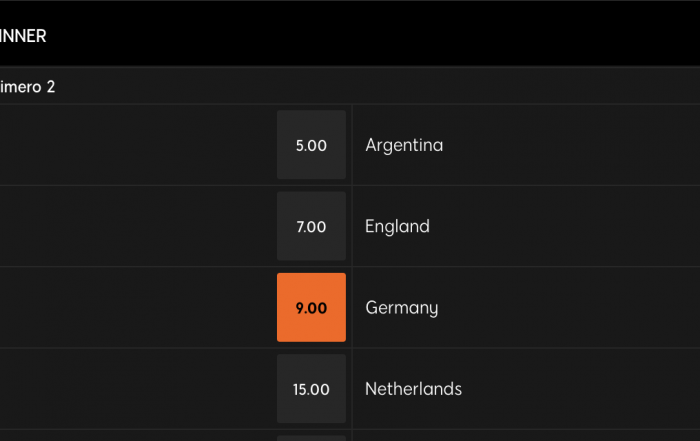Image resolution: width=700 pixels, height=441 pixels.
Task: Choose the 15.00 odds for Netherlands
Action: point(311,388)
